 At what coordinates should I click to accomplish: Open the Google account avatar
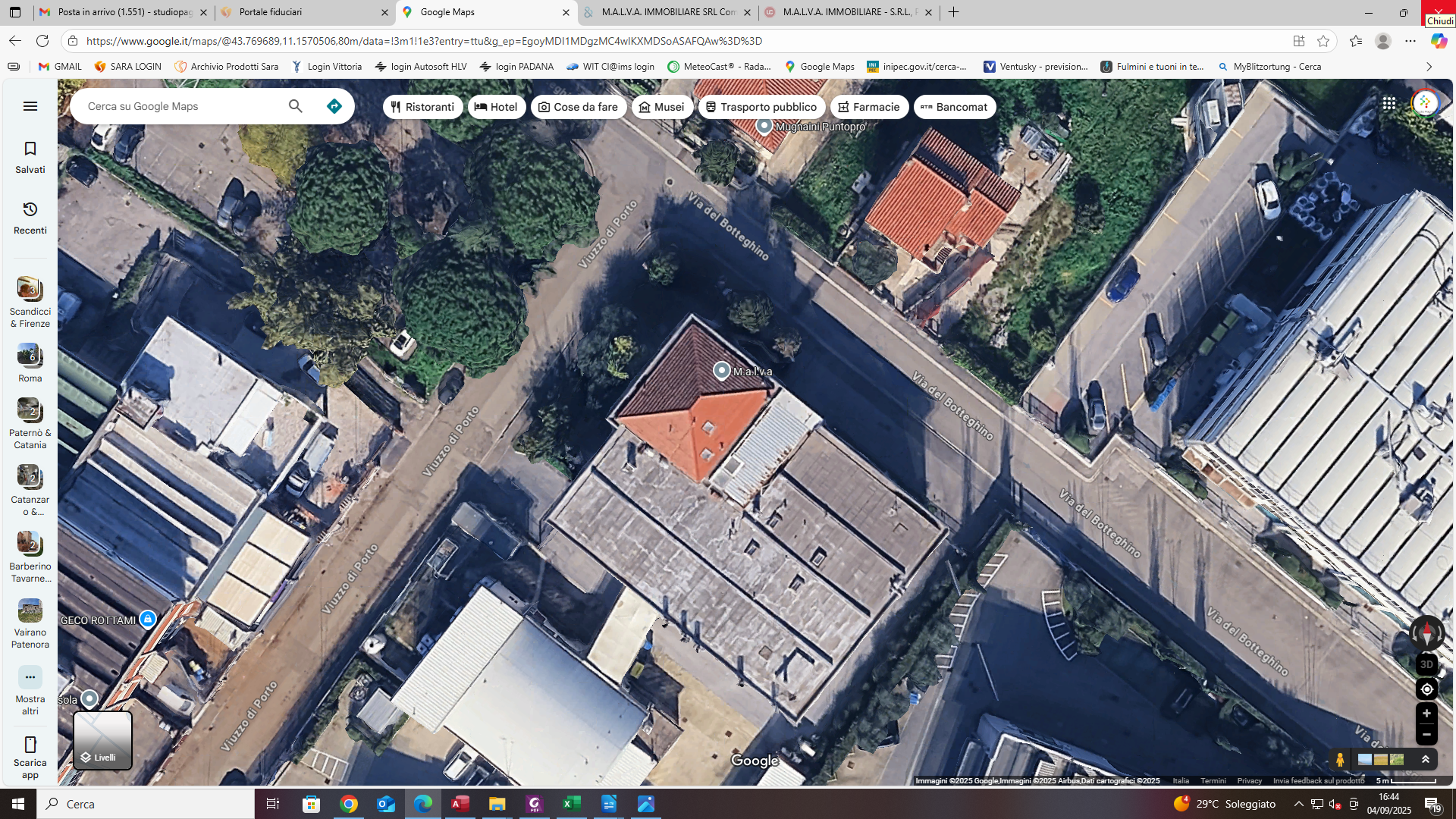pyautogui.click(x=1425, y=104)
